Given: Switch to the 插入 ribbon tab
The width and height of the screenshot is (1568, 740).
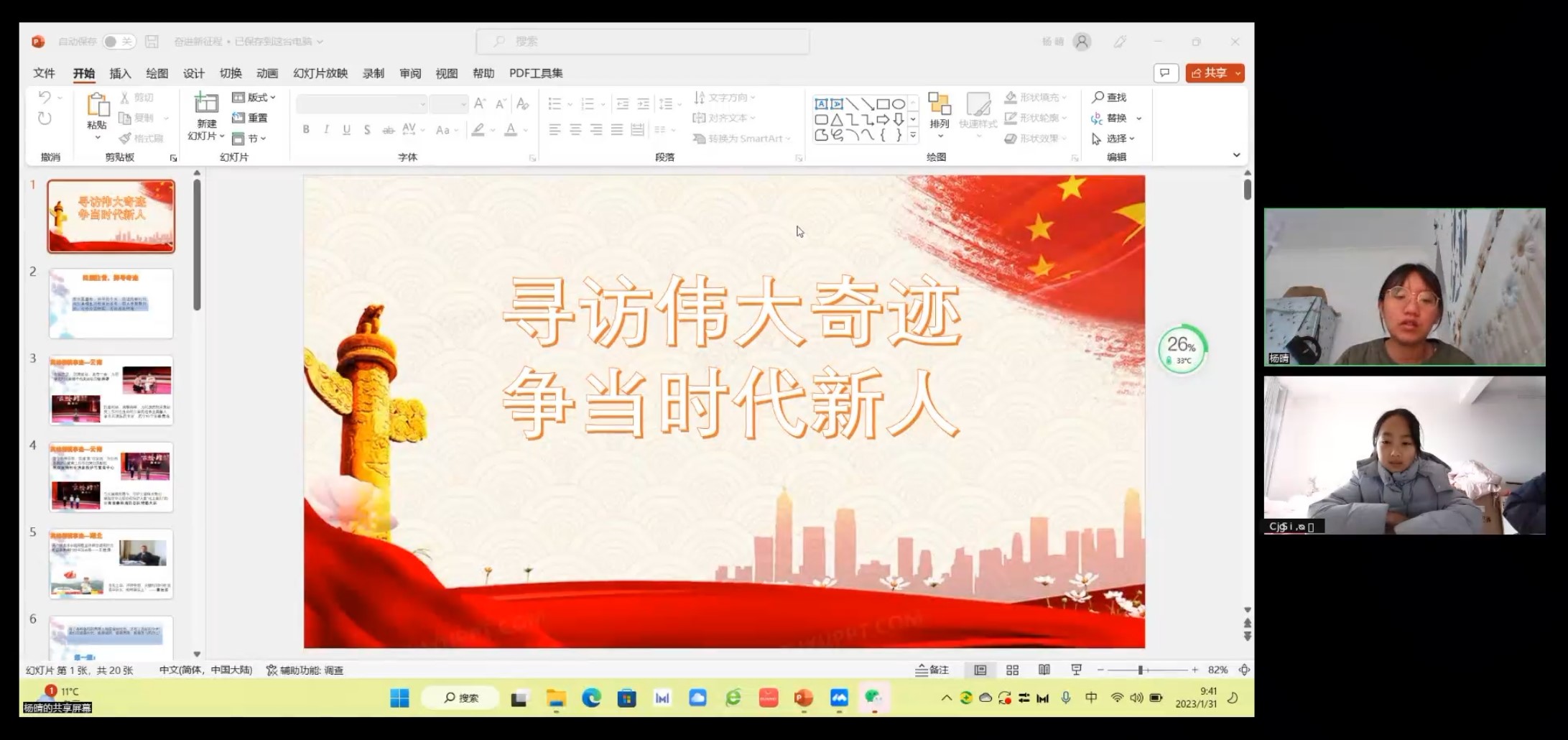Looking at the screenshot, I should [119, 73].
